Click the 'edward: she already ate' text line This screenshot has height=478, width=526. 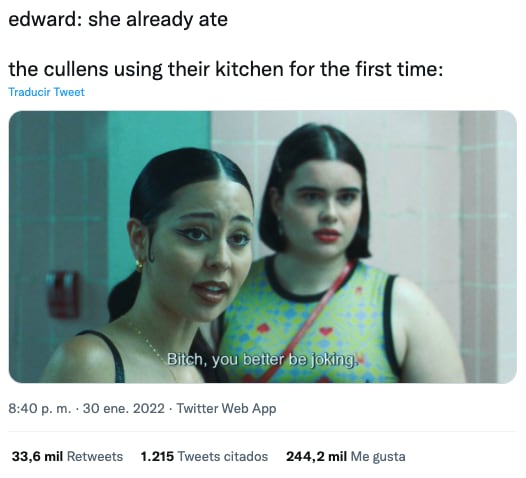[x=118, y=19]
